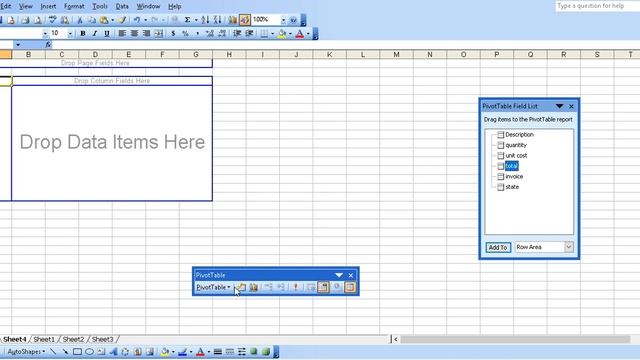Image resolution: width=640 pixels, height=360 pixels.
Task: Align cell text right
Action: pos(146,33)
